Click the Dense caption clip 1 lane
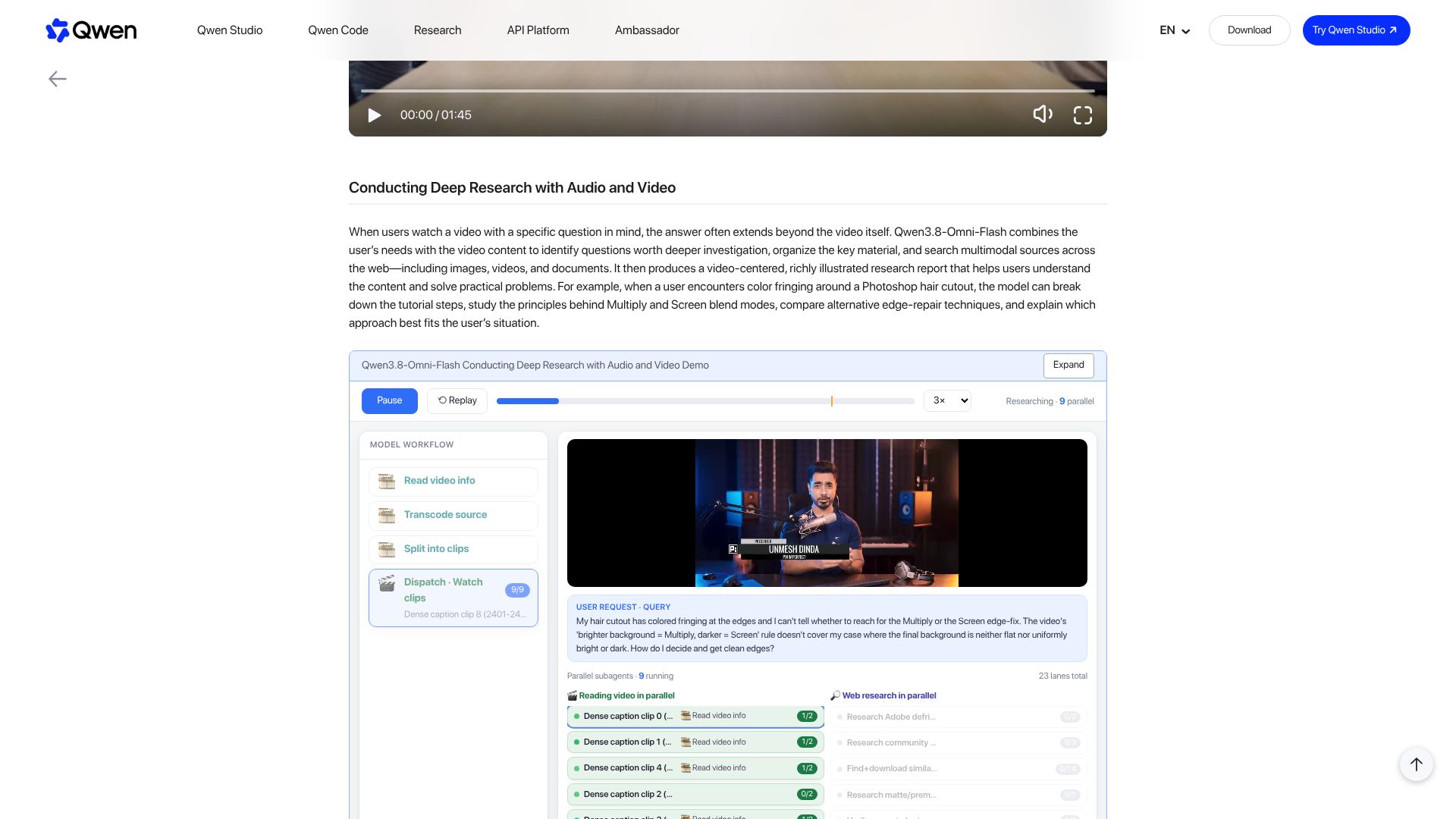Image resolution: width=1456 pixels, height=819 pixels. pos(695,742)
